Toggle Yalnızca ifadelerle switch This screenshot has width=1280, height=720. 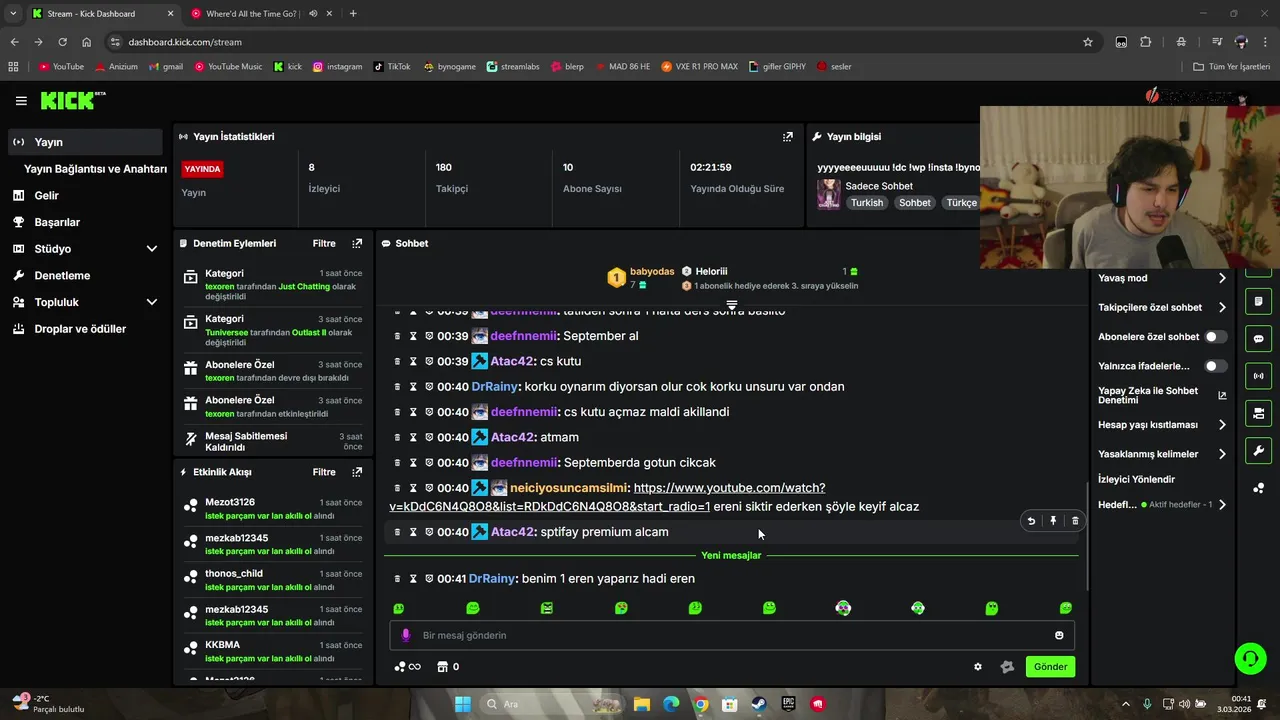[x=1215, y=366]
